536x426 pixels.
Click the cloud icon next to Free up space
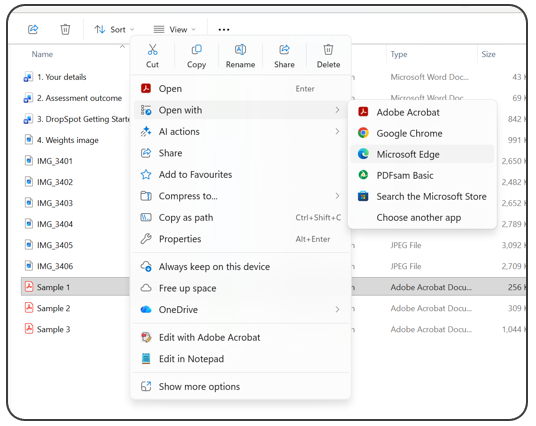click(x=146, y=288)
